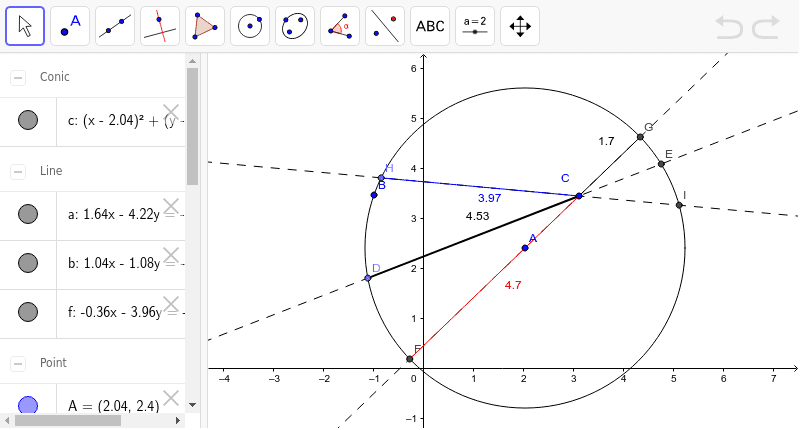Image resolution: width=800 pixels, height=430 pixels.
Task: Click point D on the circle
Action: tap(368, 278)
